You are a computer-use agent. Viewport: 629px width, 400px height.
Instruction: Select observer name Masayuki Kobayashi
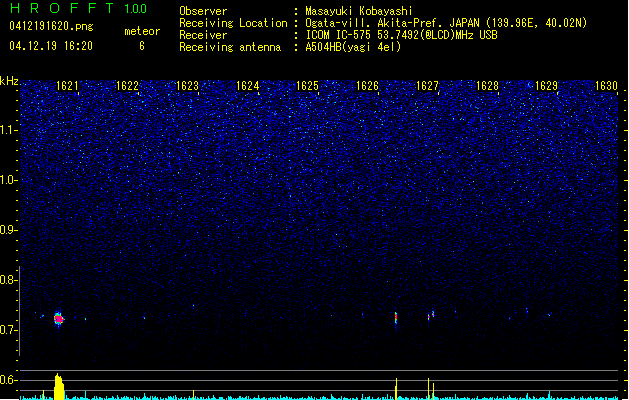[359, 11]
